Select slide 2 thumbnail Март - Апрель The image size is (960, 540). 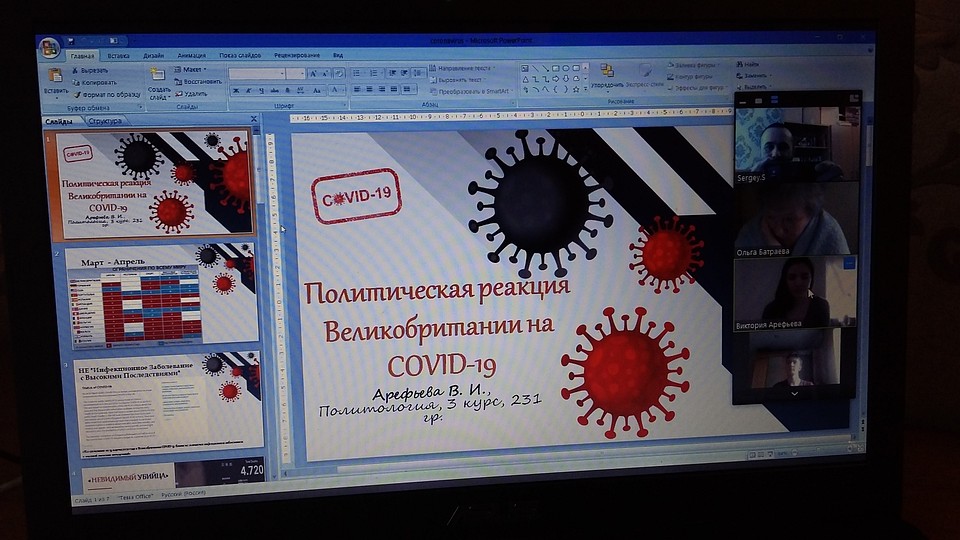pos(161,296)
